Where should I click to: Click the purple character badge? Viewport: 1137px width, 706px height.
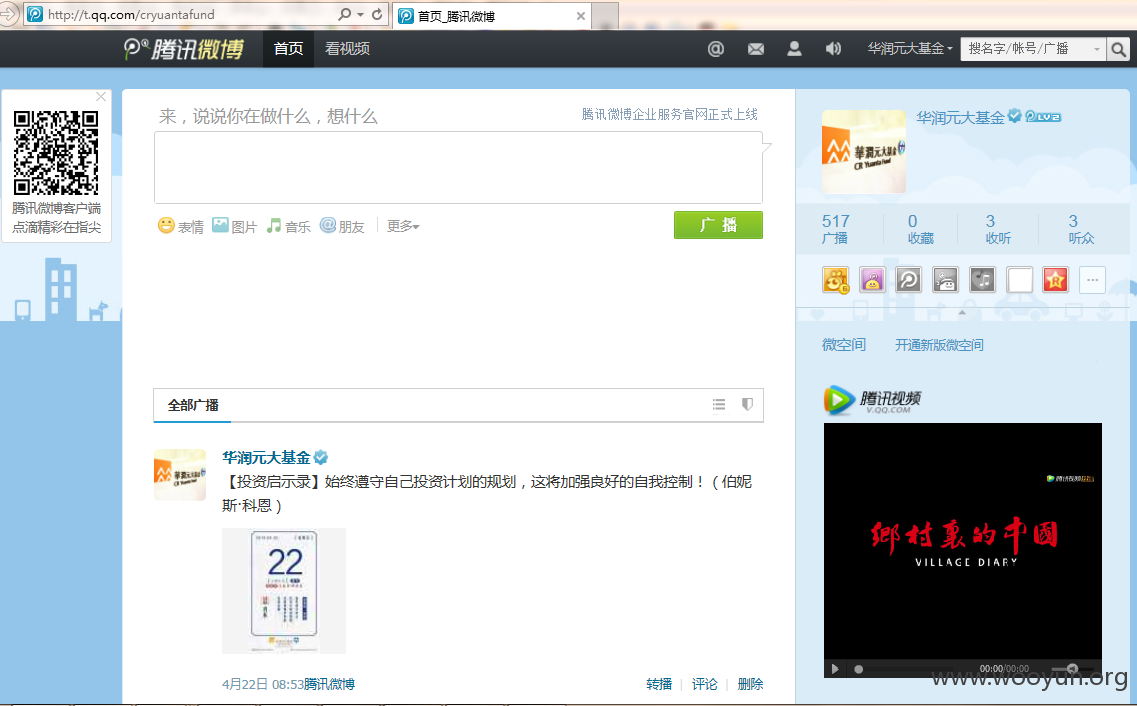coord(872,280)
